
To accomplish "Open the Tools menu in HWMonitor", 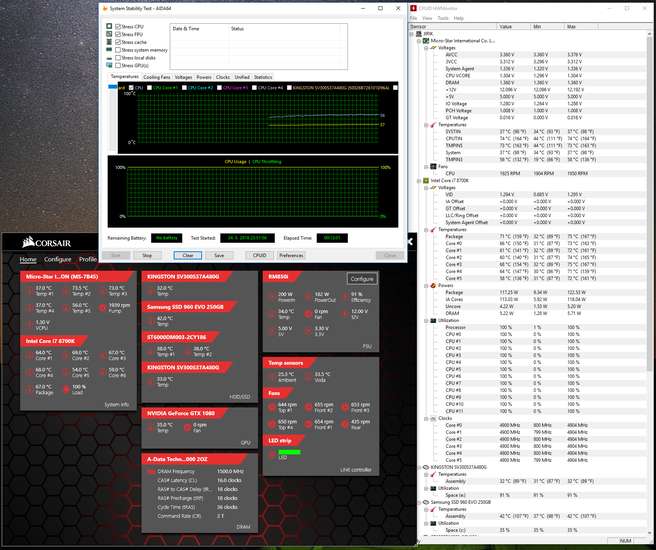I will coord(443,18).
